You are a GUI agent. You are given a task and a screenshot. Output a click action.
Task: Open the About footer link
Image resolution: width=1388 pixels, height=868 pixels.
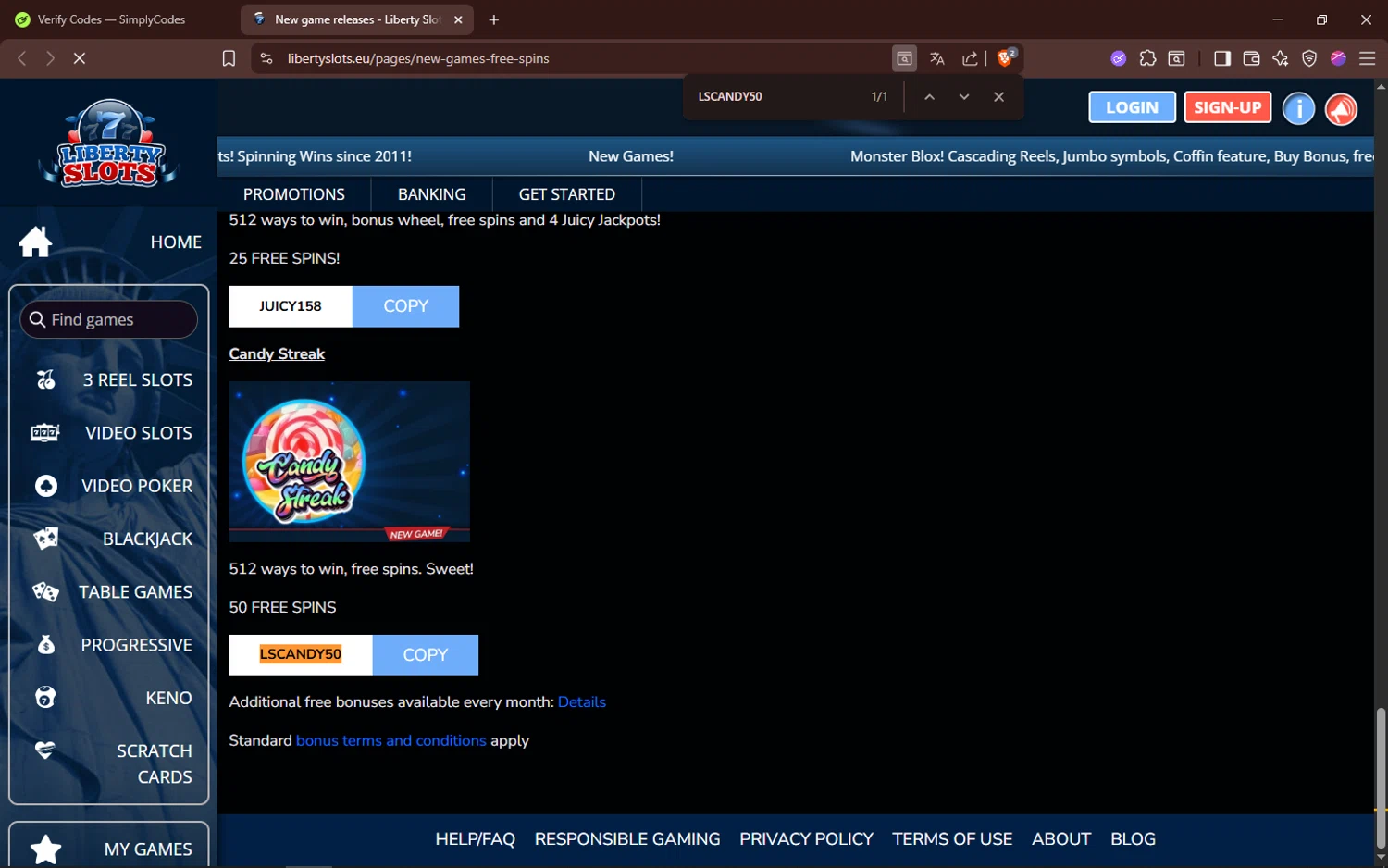pyautogui.click(x=1061, y=839)
